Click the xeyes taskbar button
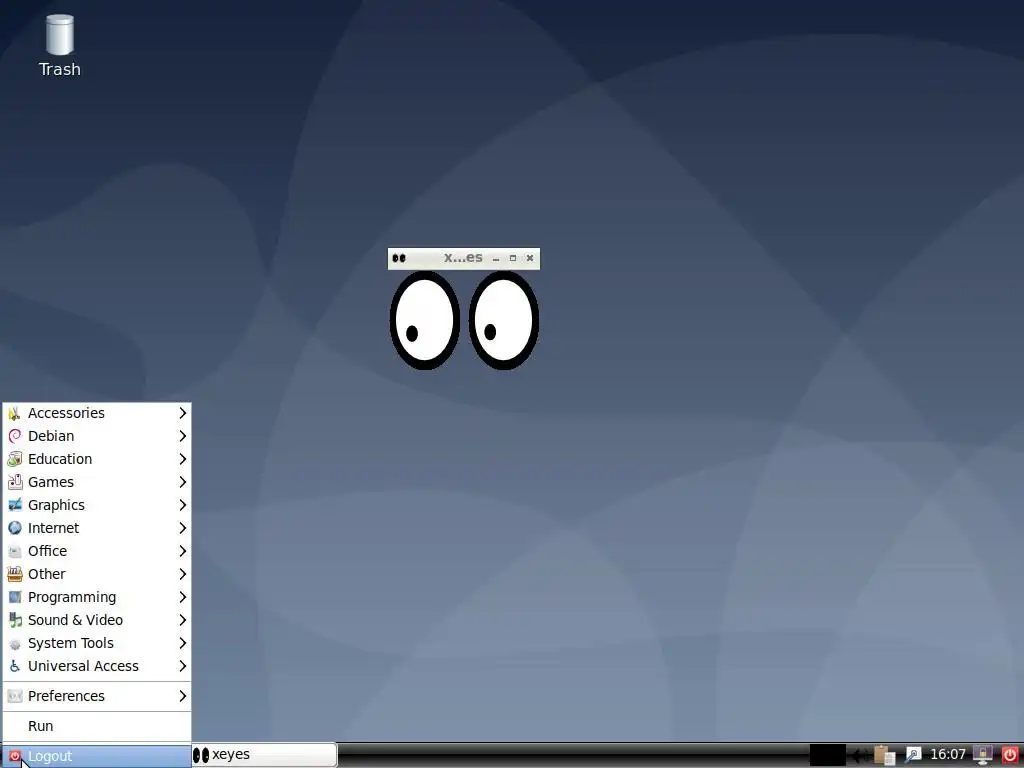The height and width of the screenshot is (768, 1024). 264,754
